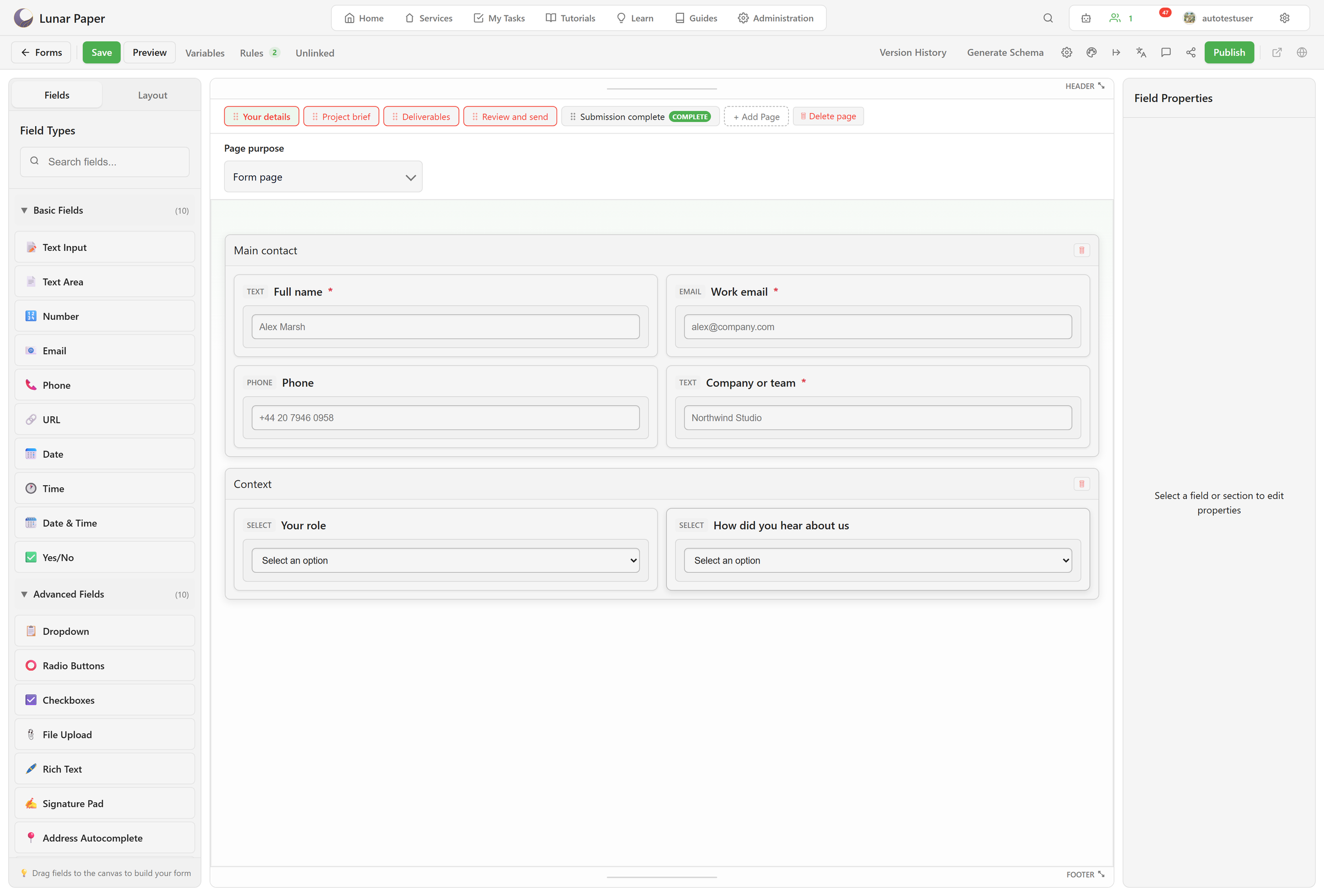The width and height of the screenshot is (1324, 896).
Task: Open the online users indicator showing 1
Action: [x=1120, y=18]
